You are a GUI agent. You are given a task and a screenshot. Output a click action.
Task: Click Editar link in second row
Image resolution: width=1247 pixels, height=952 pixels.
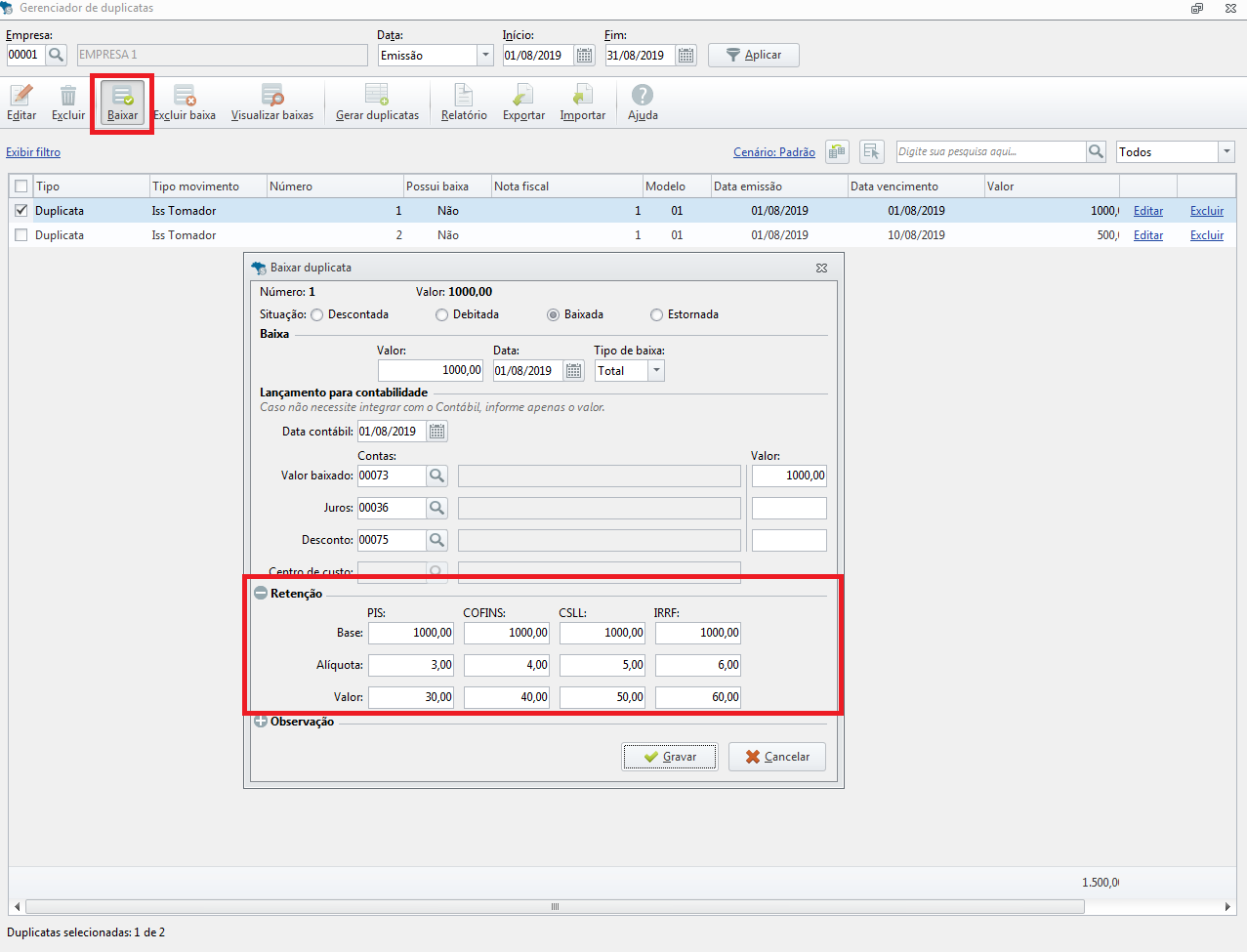(1148, 235)
